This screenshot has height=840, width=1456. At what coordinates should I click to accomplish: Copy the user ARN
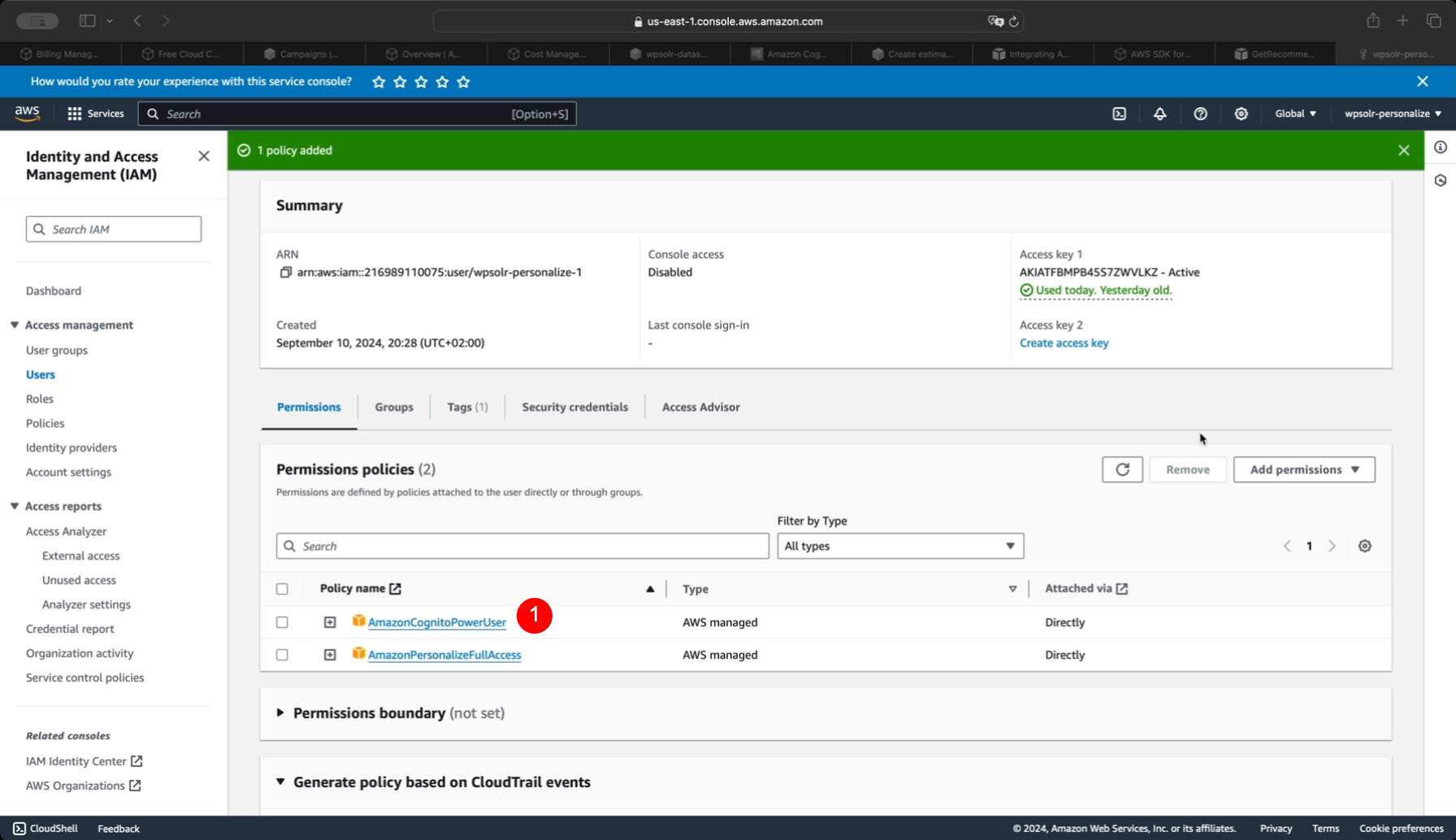pyautogui.click(x=285, y=272)
